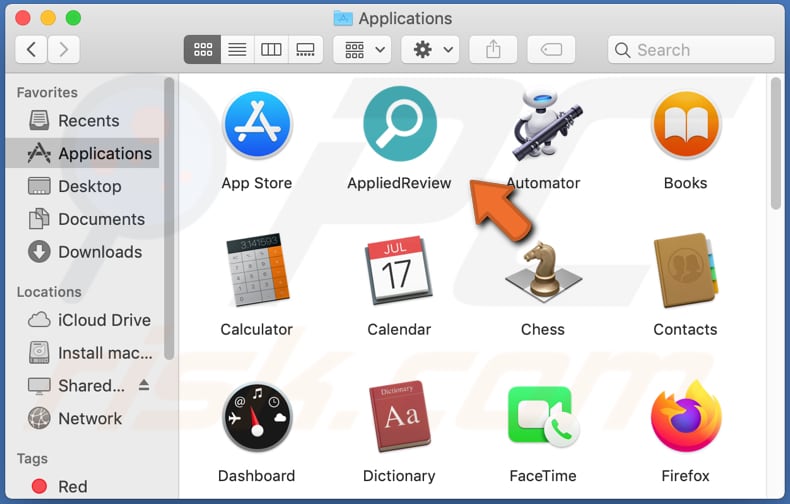
Task: Switch to gallery view
Action: point(305,49)
